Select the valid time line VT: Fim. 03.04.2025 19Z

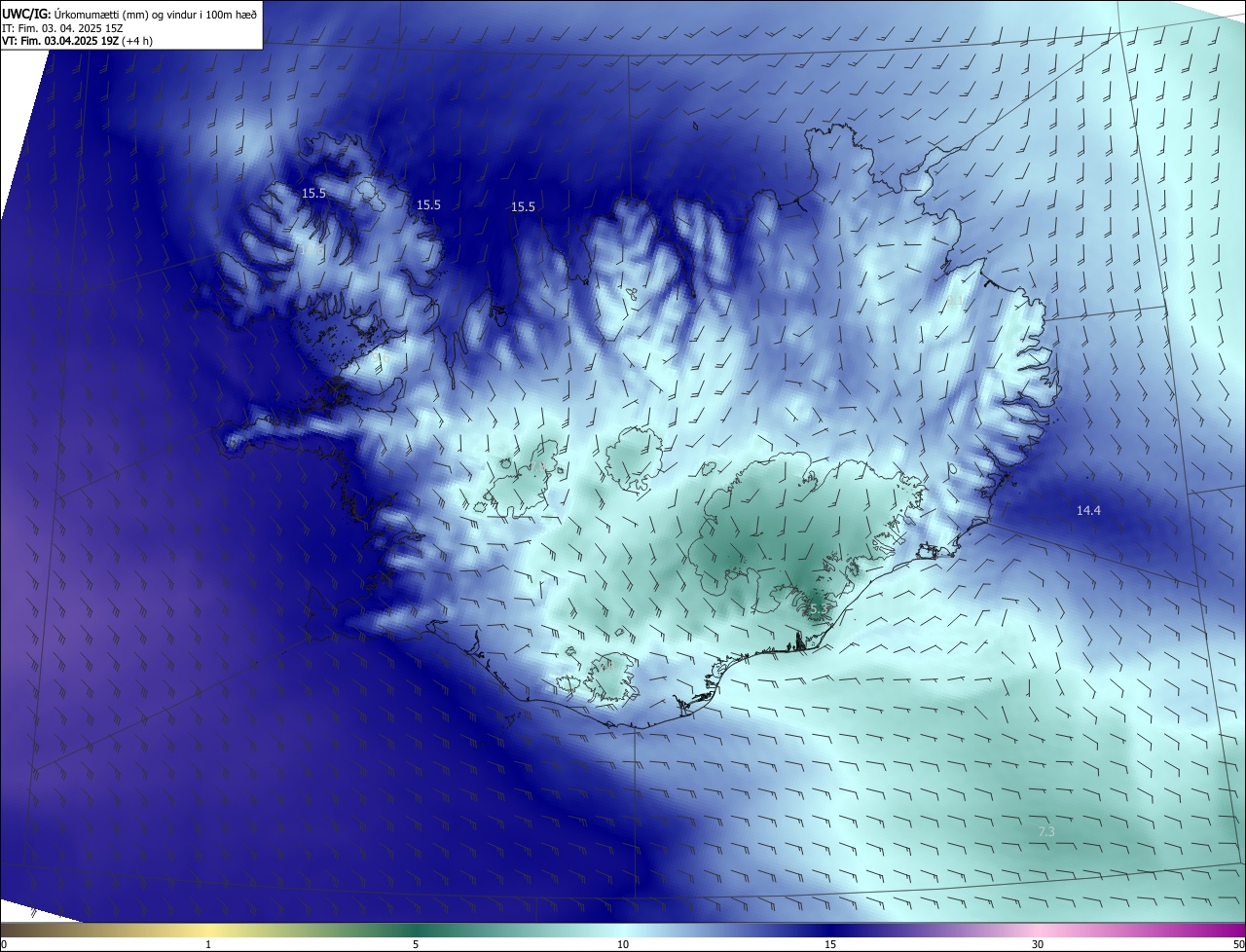pyautogui.click(x=77, y=41)
